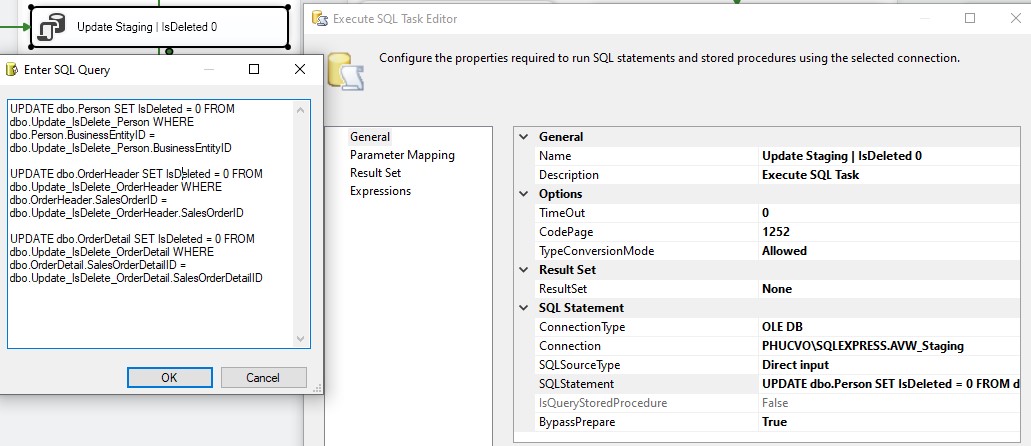The height and width of the screenshot is (446, 1031).
Task: Select the SQLStatement property label
Action: 576,384
